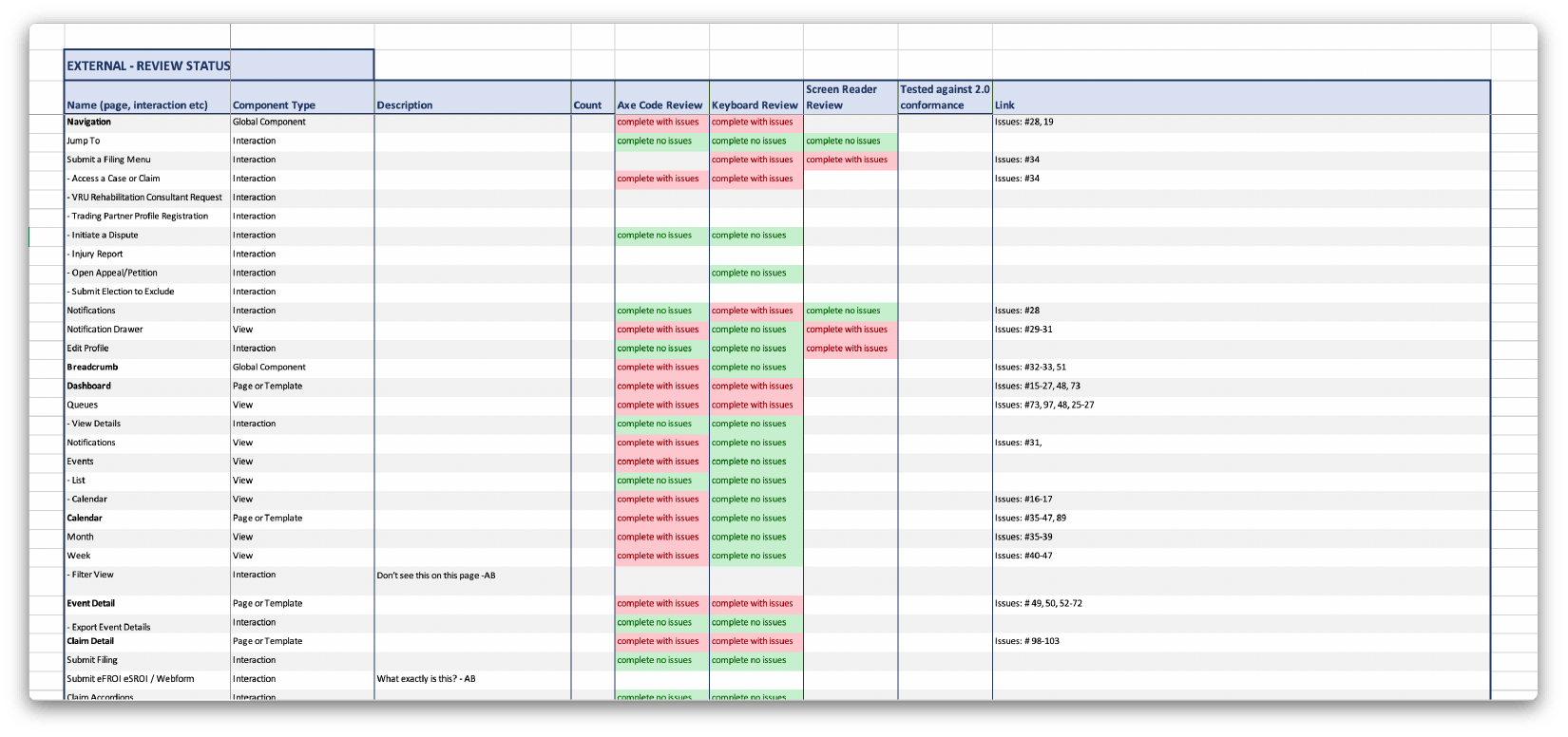Select Screen Reader status for Notification Drawer

[851, 330]
